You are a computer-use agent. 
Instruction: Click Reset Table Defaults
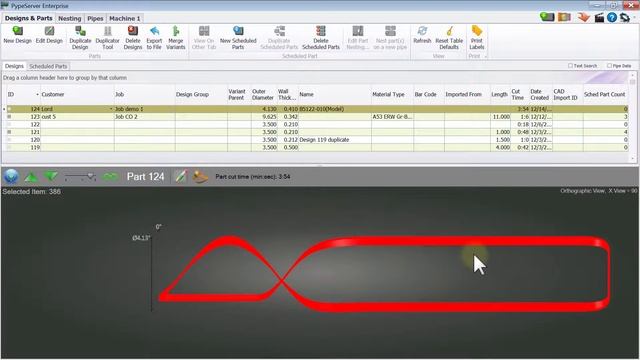click(449, 38)
